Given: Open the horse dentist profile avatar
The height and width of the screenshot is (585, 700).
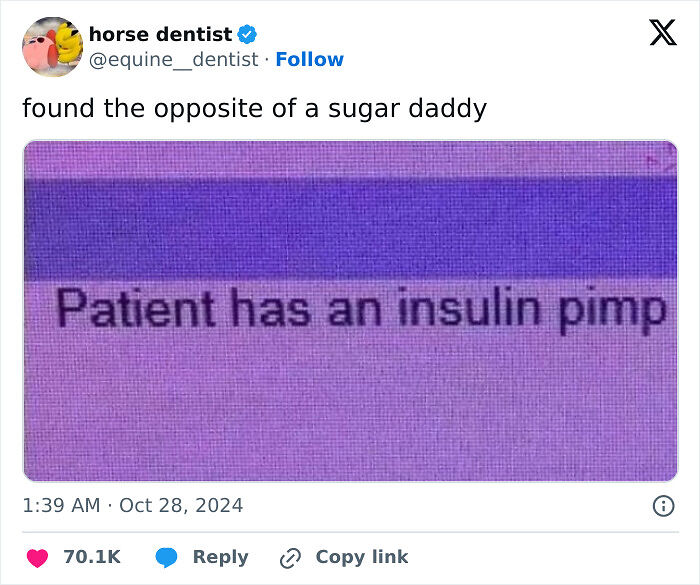Looking at the screenshot, I should point(52,47).
